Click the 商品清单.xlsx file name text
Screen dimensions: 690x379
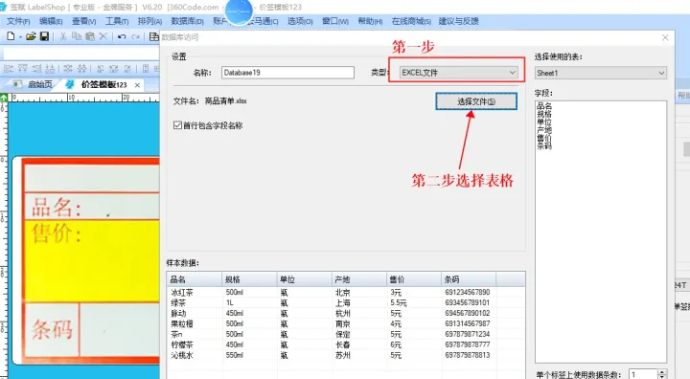(x=225, y=101)
